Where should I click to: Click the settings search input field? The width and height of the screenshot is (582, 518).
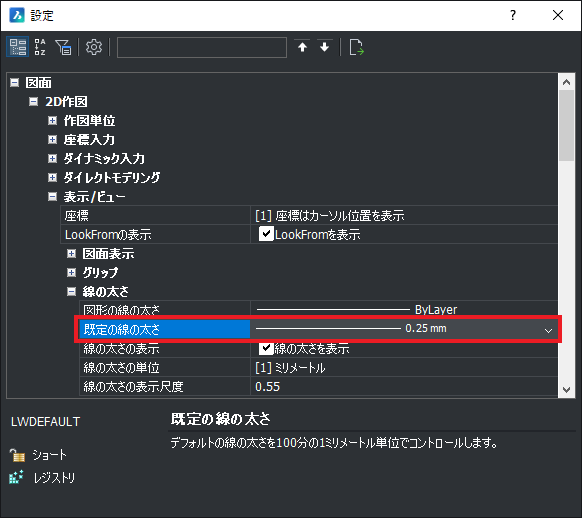coord(202,47)
